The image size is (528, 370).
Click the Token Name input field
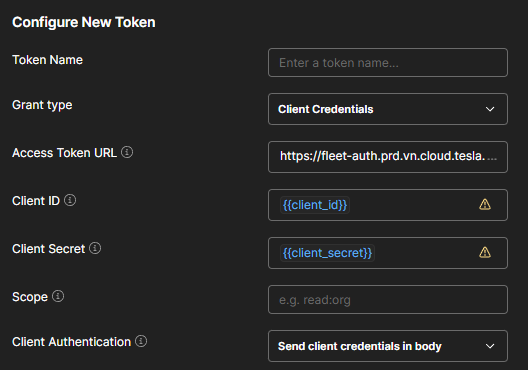[x=388, y=63]
